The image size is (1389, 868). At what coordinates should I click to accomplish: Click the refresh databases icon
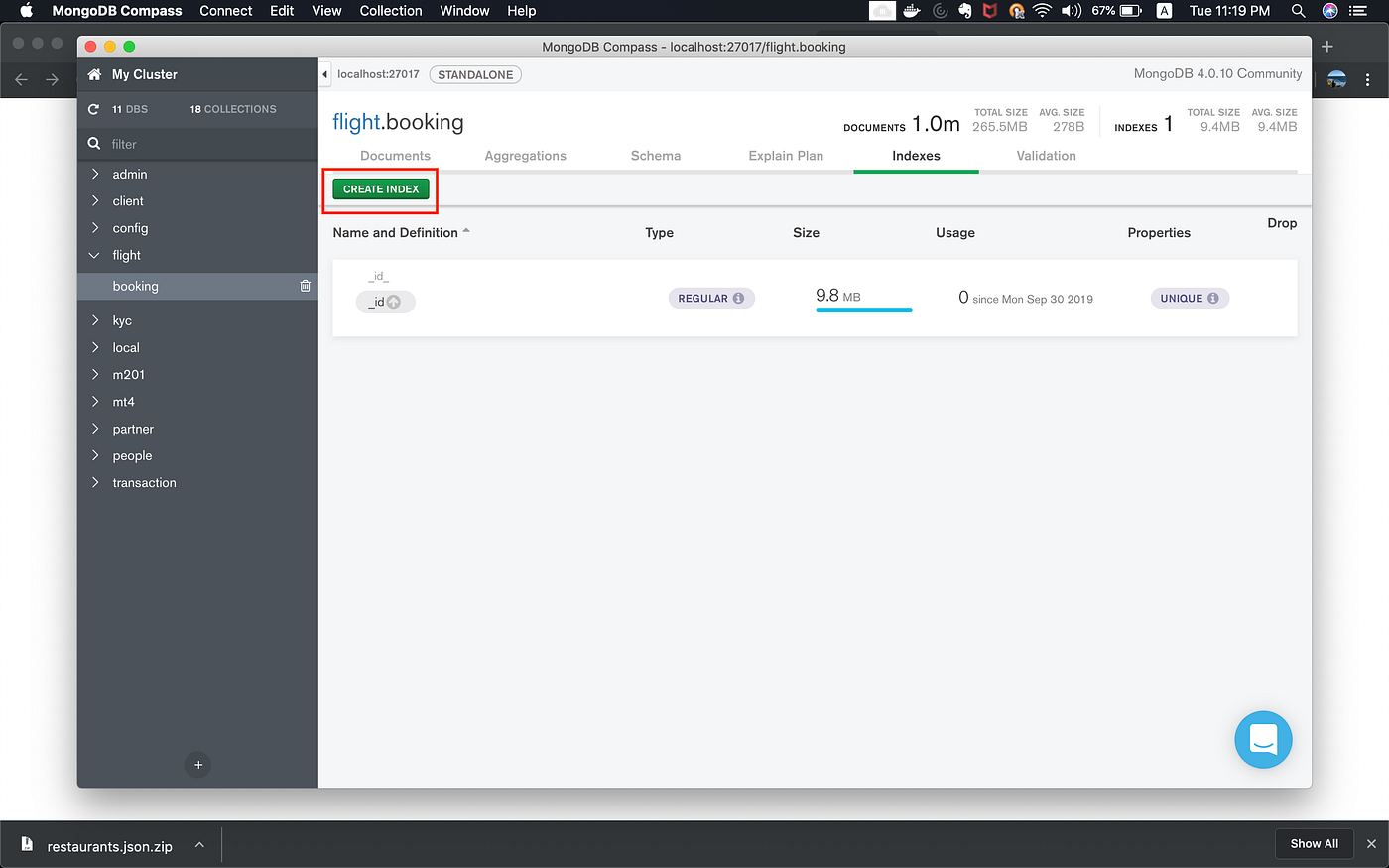click(92, 109)
